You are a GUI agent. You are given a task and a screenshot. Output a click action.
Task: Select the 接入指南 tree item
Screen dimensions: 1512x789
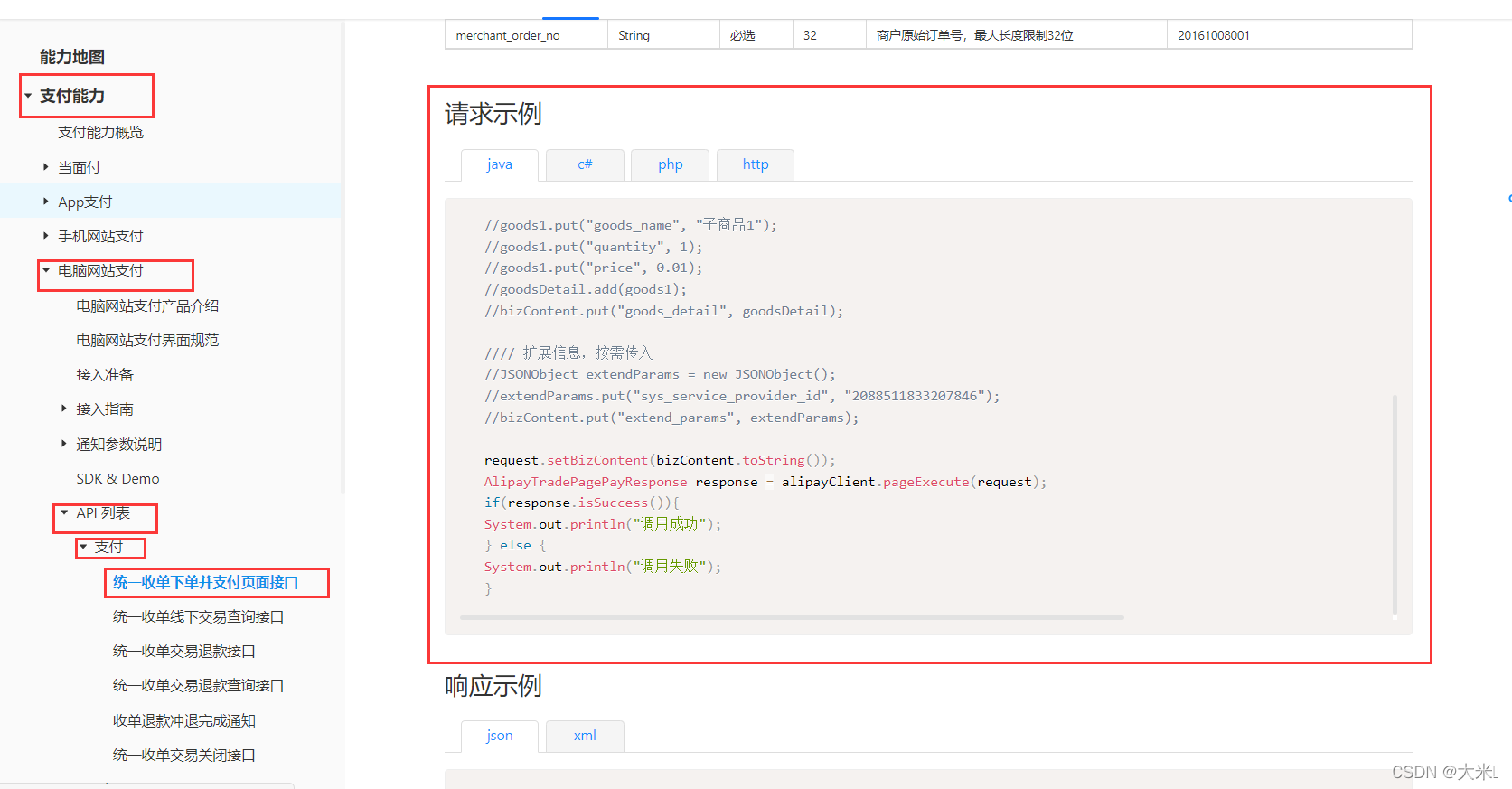pyautogui.click(x=105, y=409)
